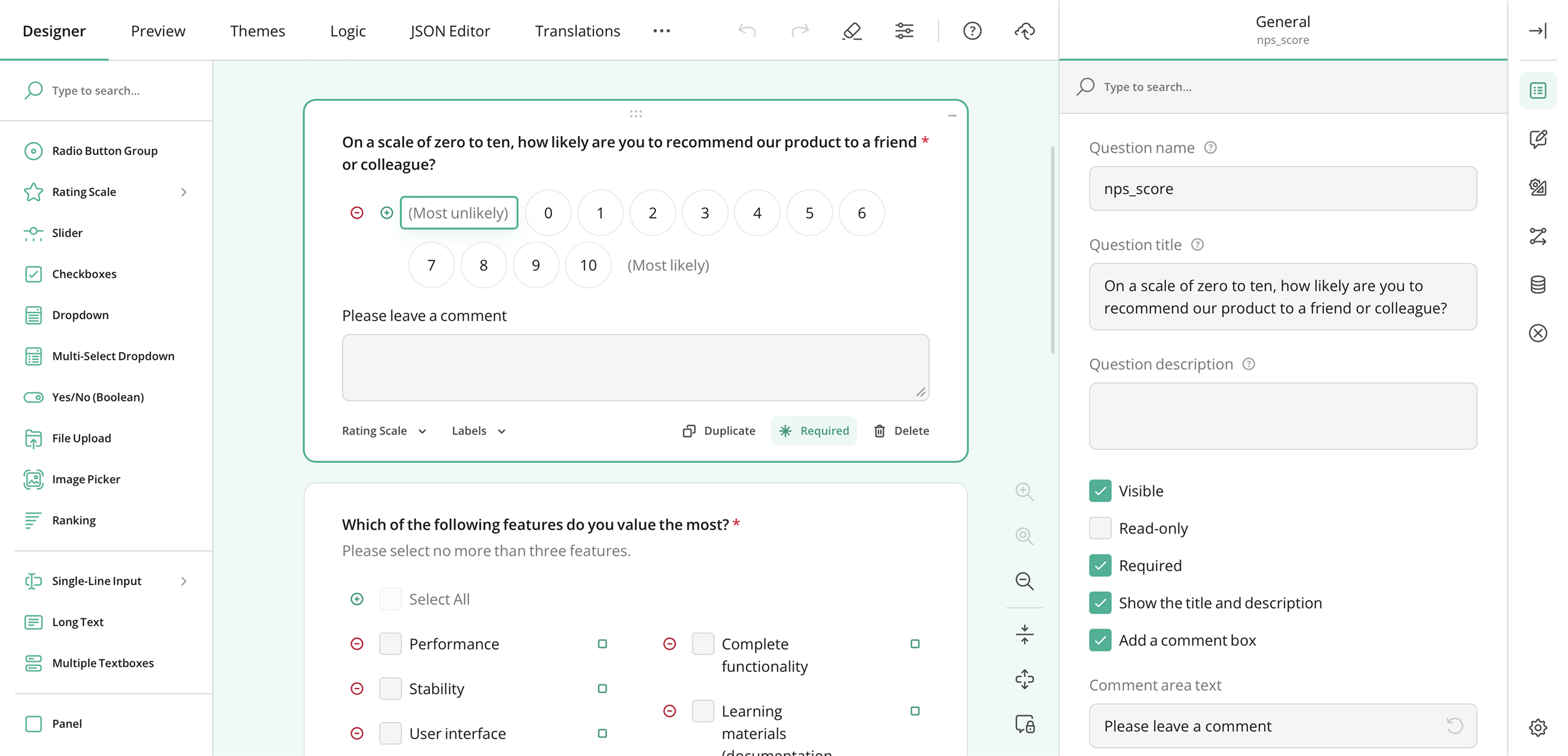Reset comment area text to default
1568x756 pixels.
tap(1454, 726)
